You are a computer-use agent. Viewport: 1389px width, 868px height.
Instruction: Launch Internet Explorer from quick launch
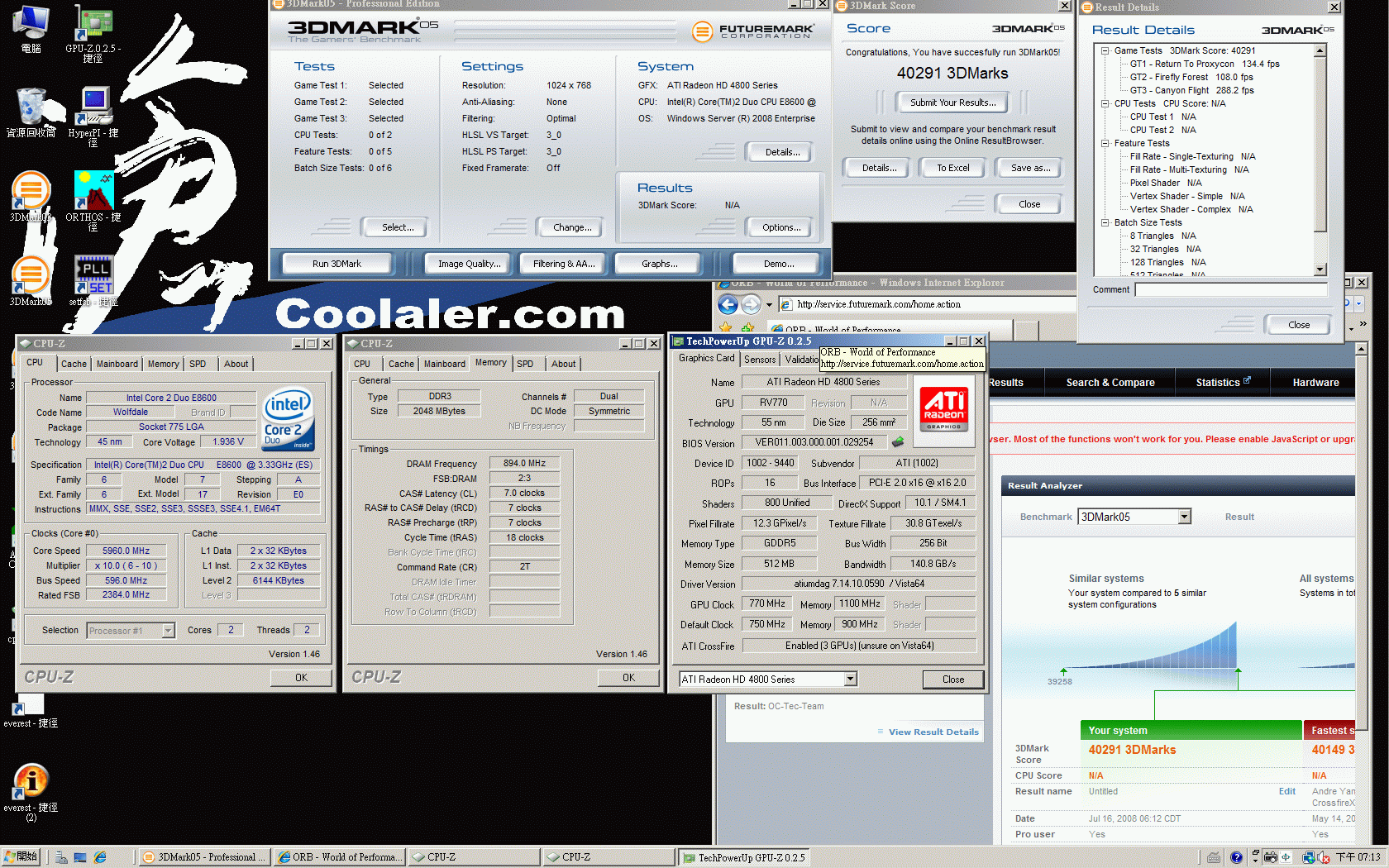tap(100, 857)
